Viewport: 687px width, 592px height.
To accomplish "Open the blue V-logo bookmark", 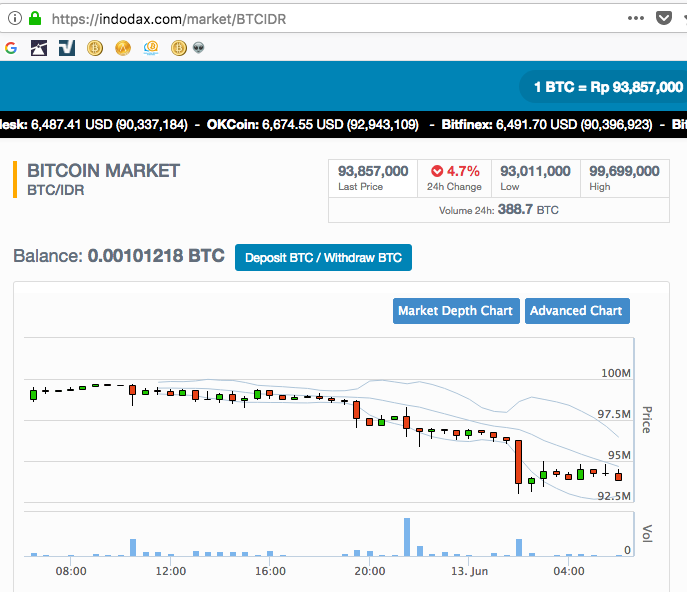I will point(67,48).
